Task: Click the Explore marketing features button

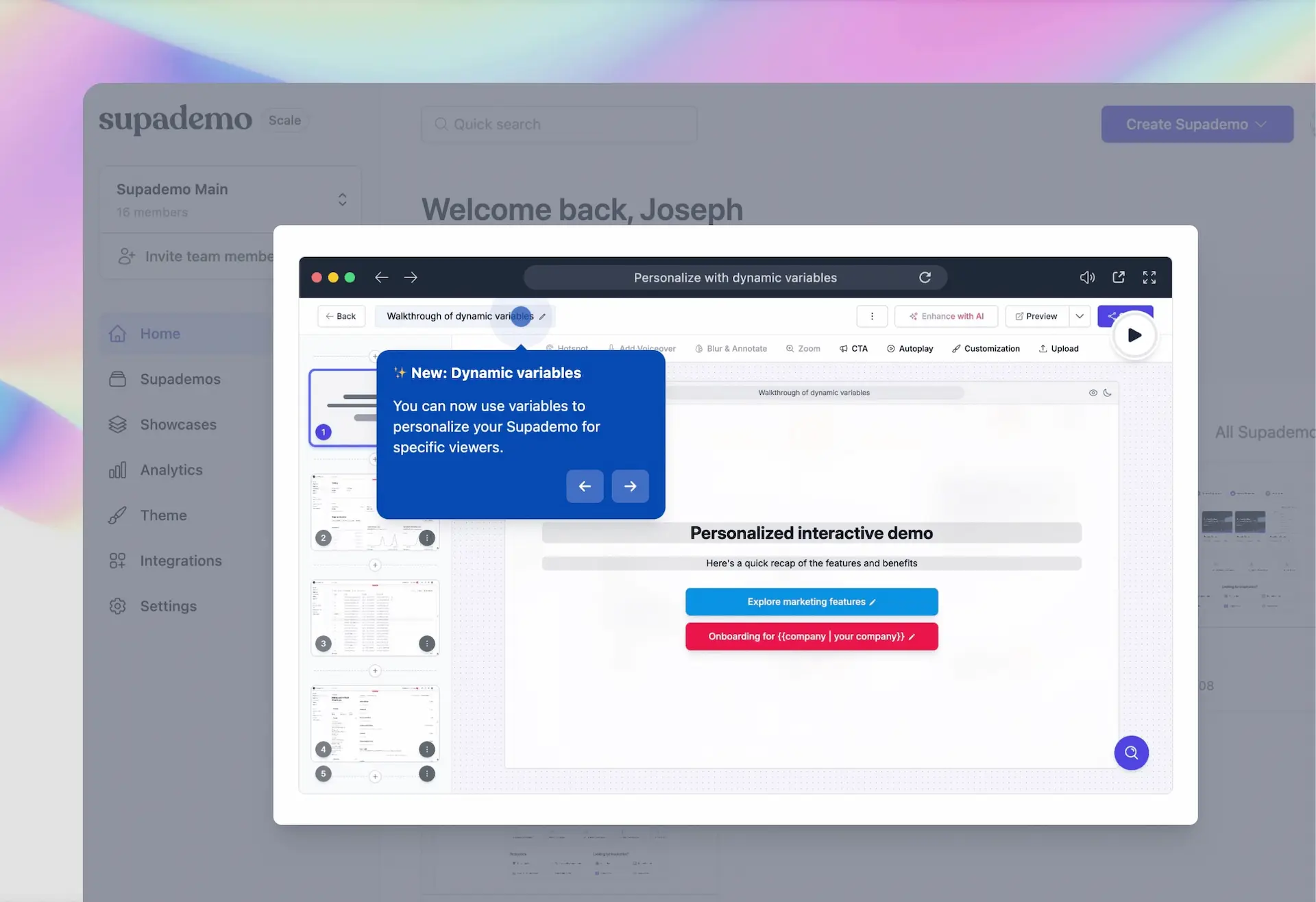Action: (x=812, y=602)
